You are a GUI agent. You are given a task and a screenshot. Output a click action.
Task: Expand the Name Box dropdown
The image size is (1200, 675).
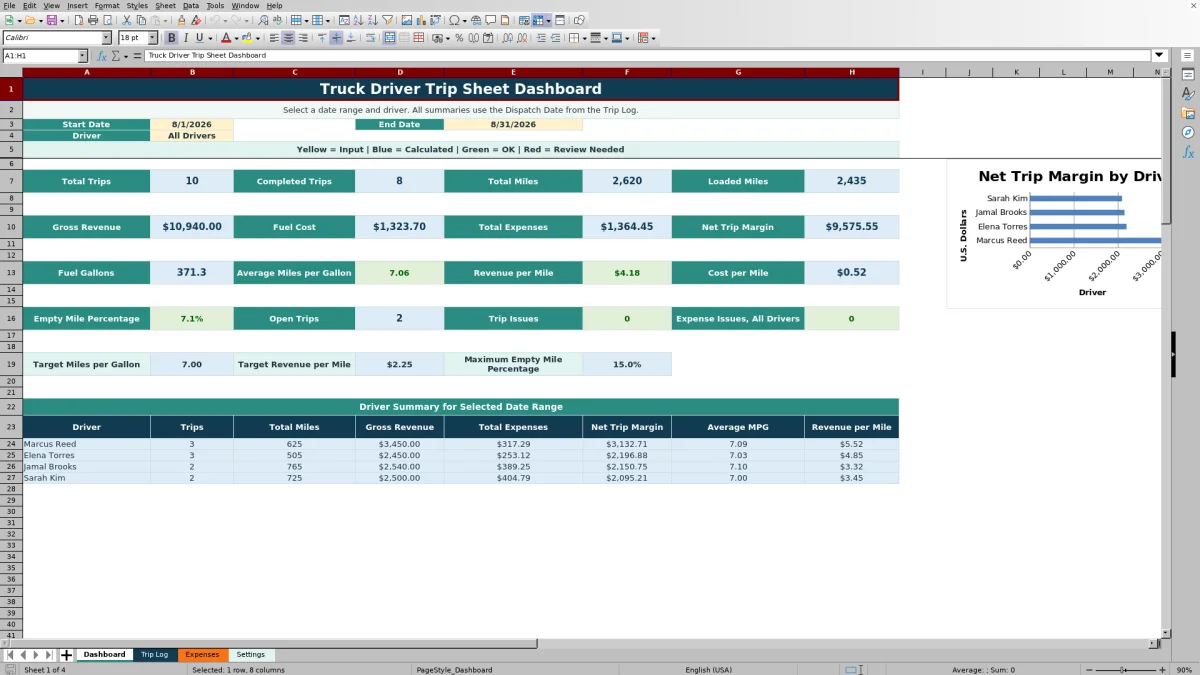pos(82,56)
